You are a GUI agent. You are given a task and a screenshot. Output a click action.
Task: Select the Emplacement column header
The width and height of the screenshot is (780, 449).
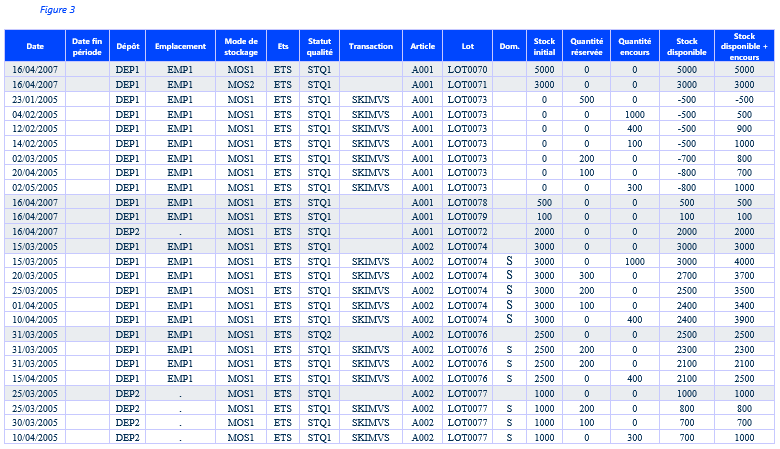180,46
